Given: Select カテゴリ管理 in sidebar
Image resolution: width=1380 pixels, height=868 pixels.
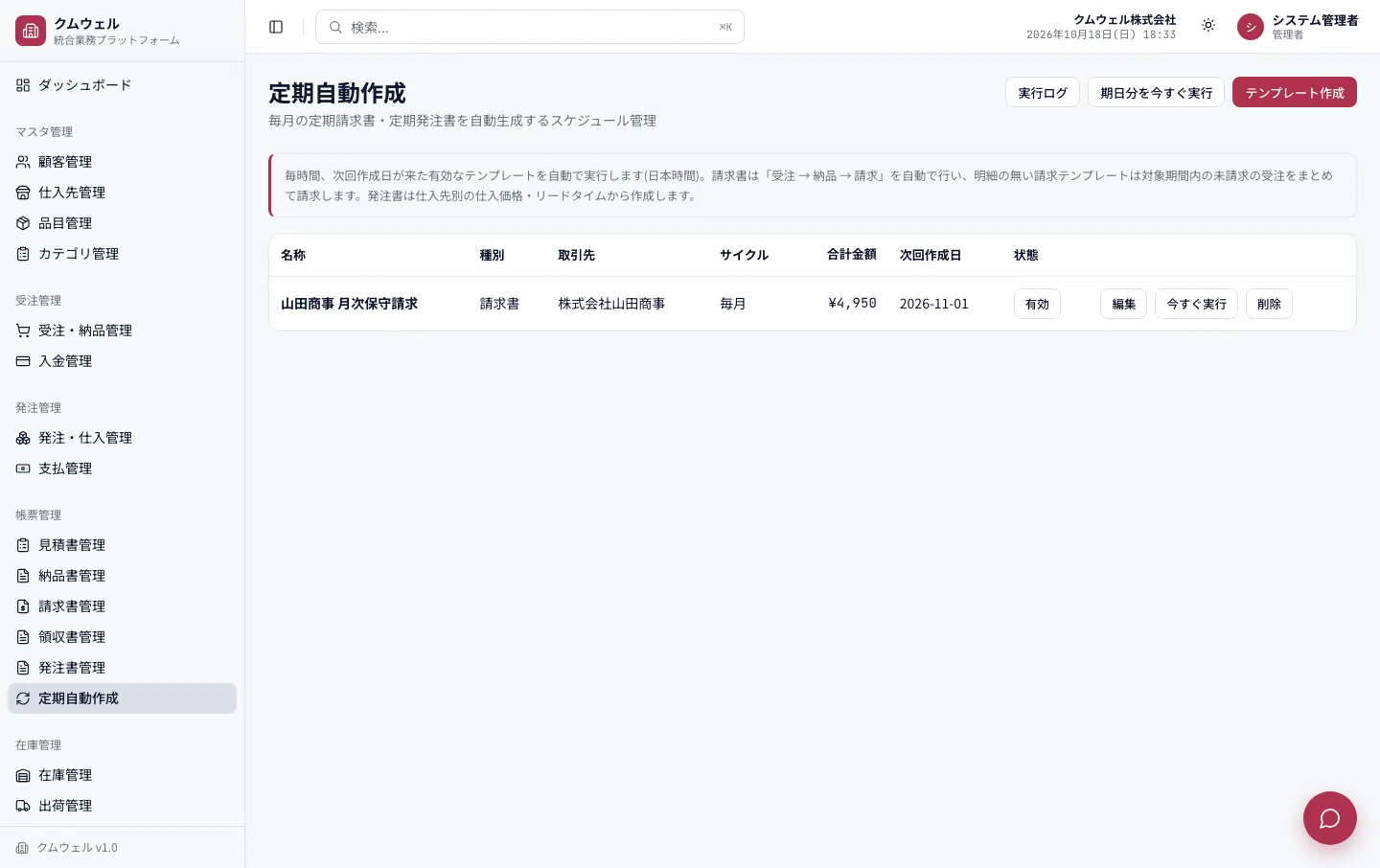Looking at the screenshot, I should pos(122,254).
